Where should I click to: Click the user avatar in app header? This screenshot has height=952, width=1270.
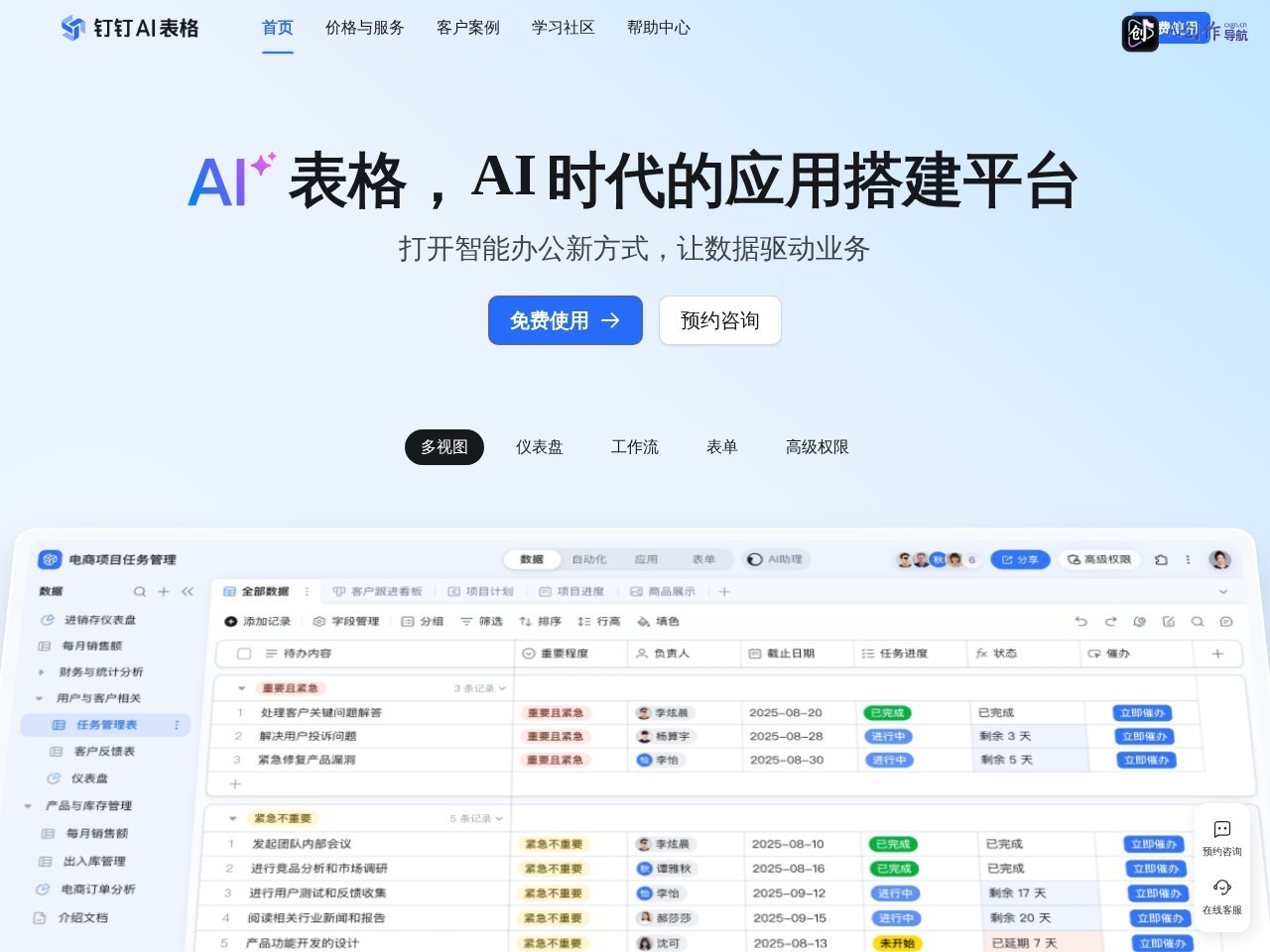coord(1220,559)
